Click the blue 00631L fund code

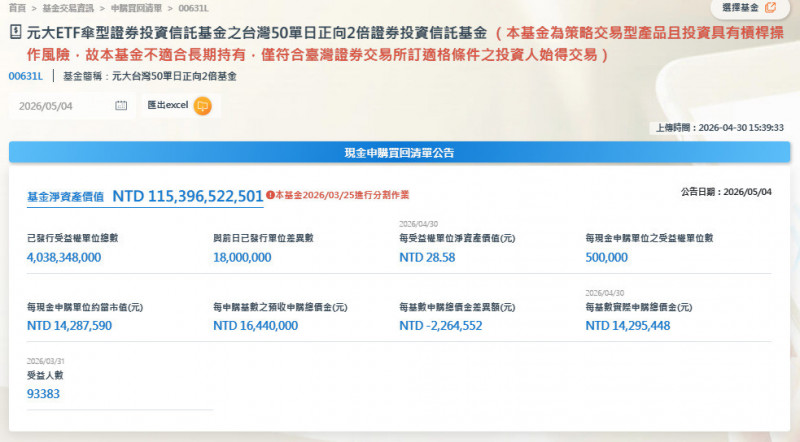pos(26,77)
